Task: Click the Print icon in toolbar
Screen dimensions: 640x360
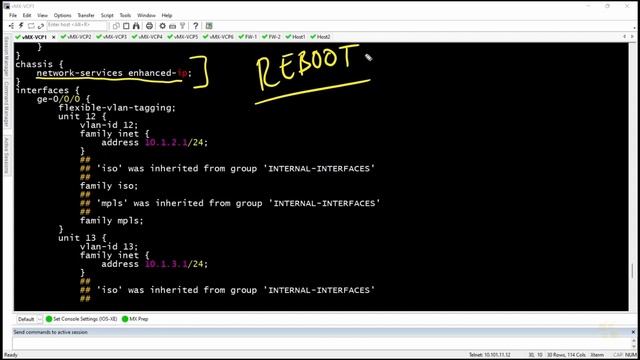Action: pos(149,26)
